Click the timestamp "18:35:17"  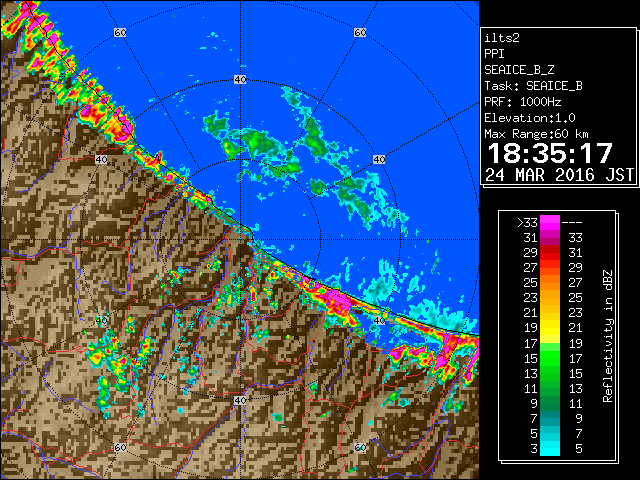(550, 153)
